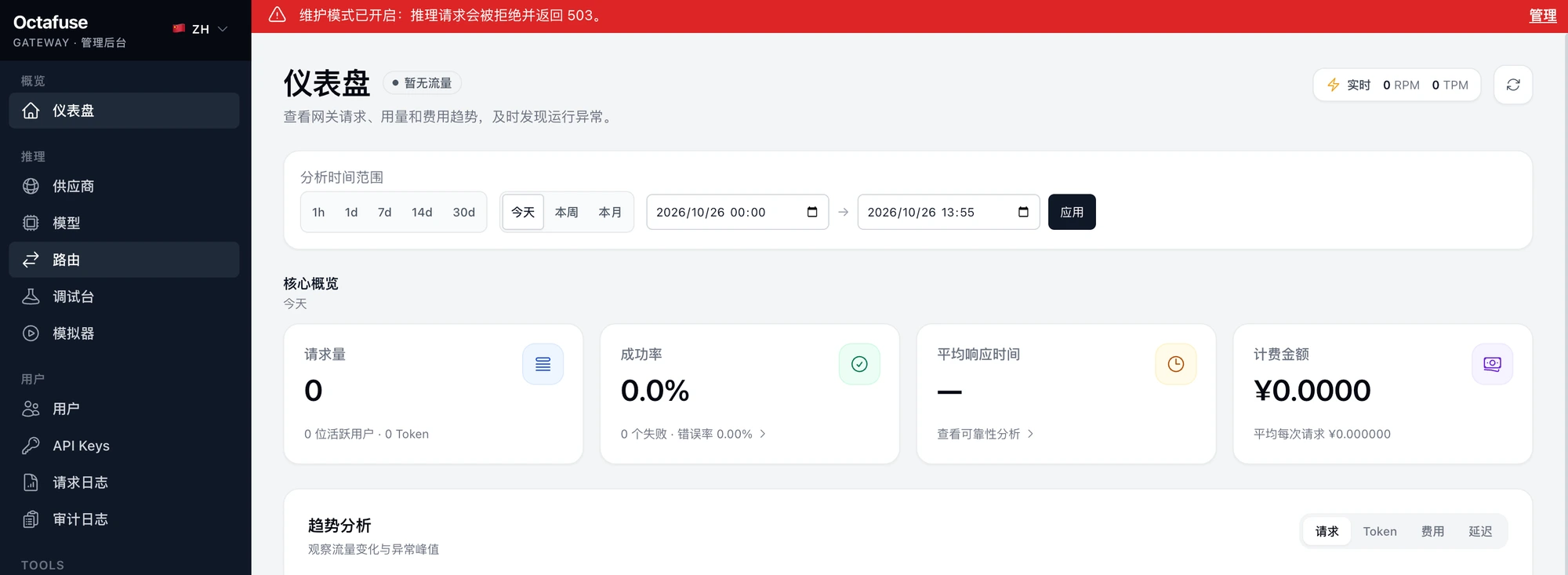Select the 7d time range
The image size is (1568, 575).
(384, 213)
